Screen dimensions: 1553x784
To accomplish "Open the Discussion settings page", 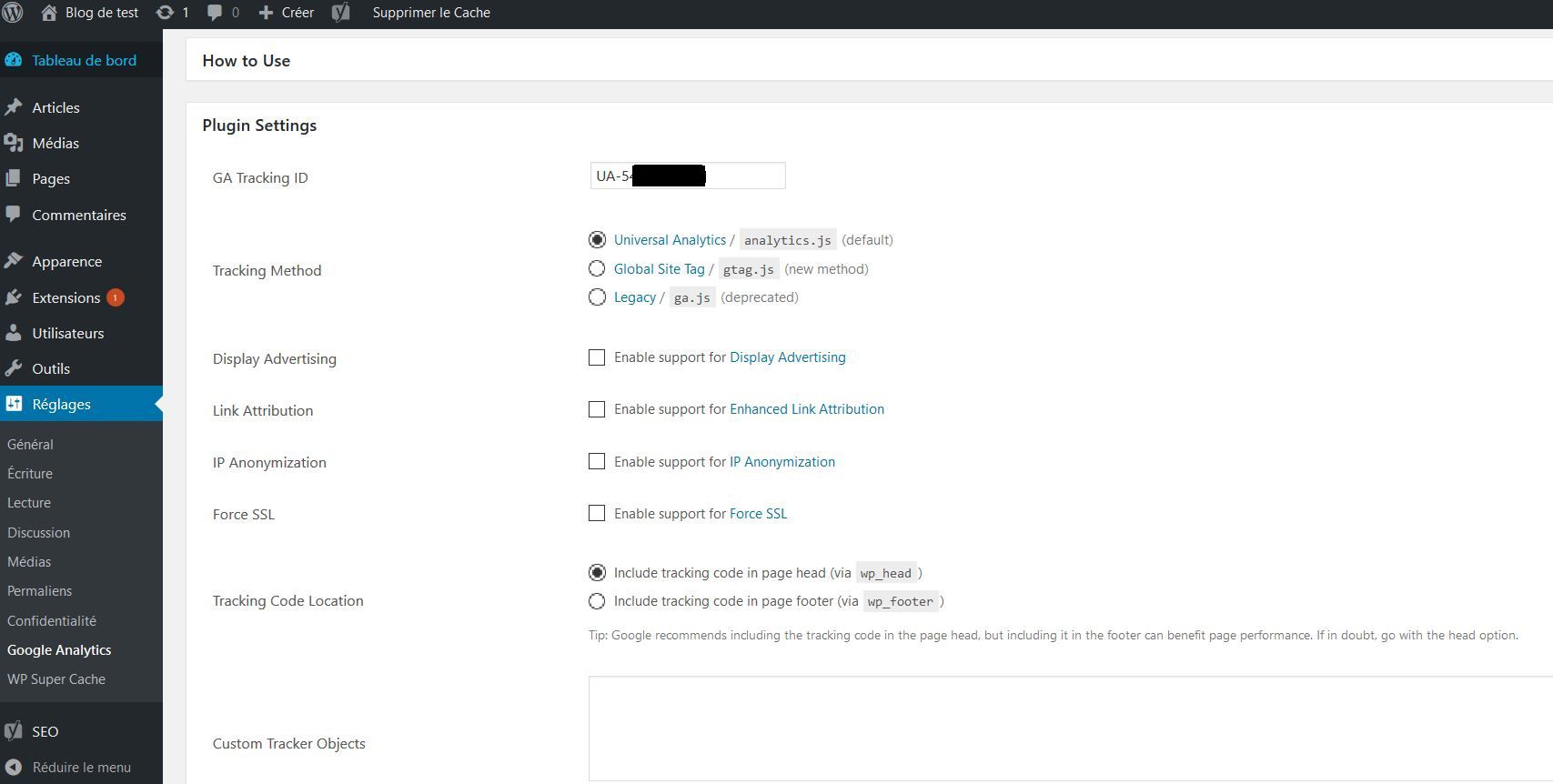I will pyautogui.click(x=38, y=532).
